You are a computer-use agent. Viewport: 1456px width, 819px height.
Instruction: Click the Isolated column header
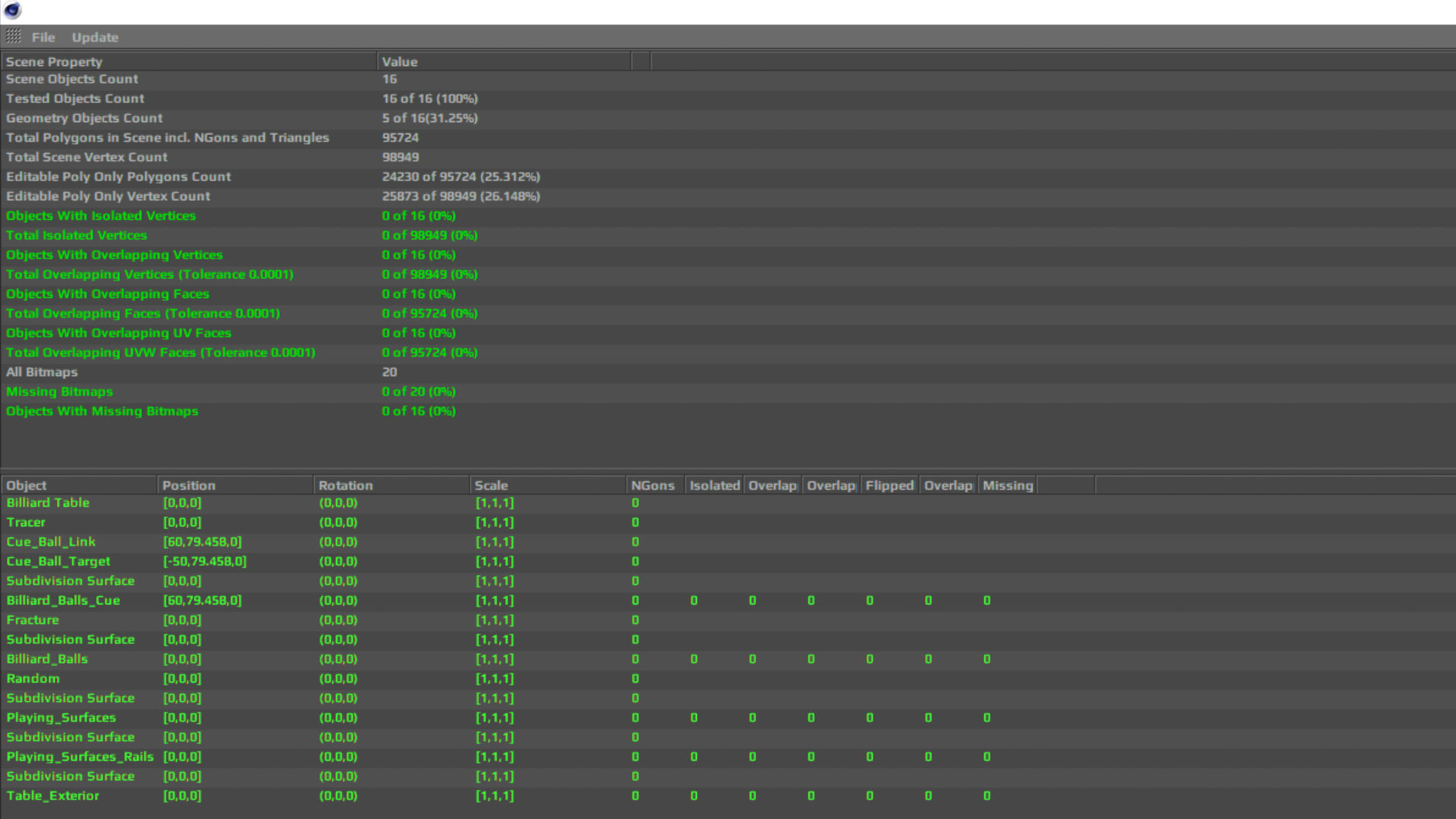(714, 485)
